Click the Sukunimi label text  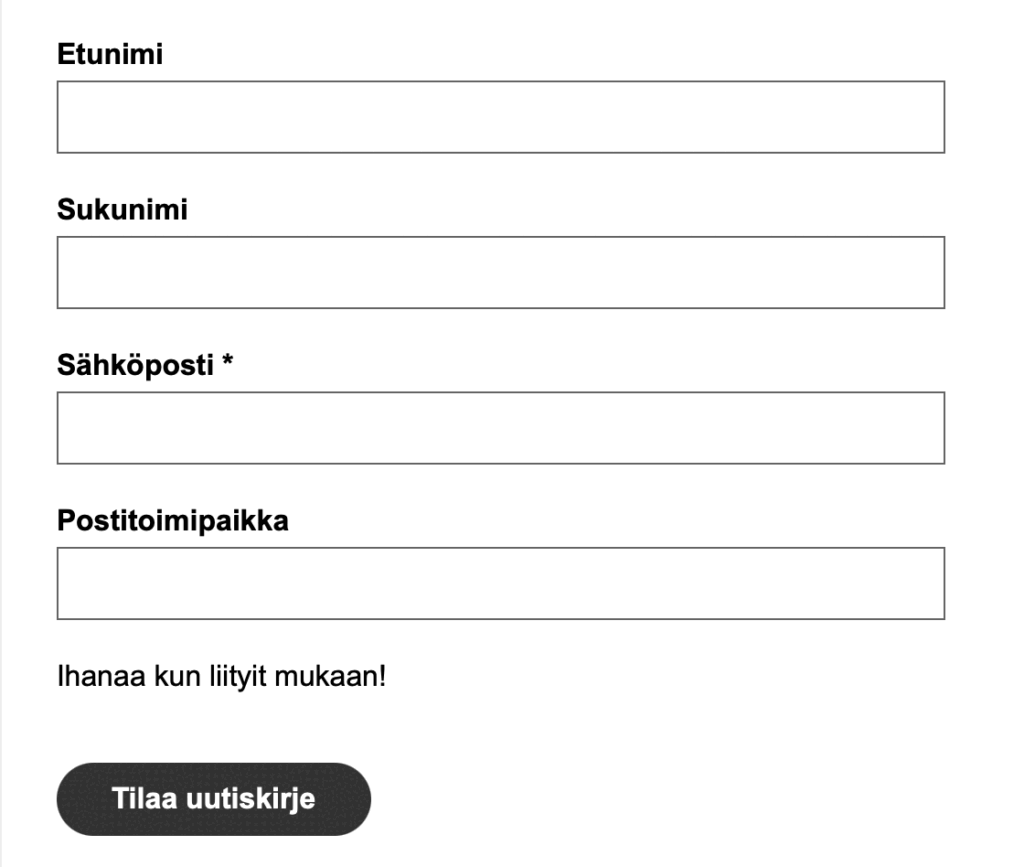122,210
